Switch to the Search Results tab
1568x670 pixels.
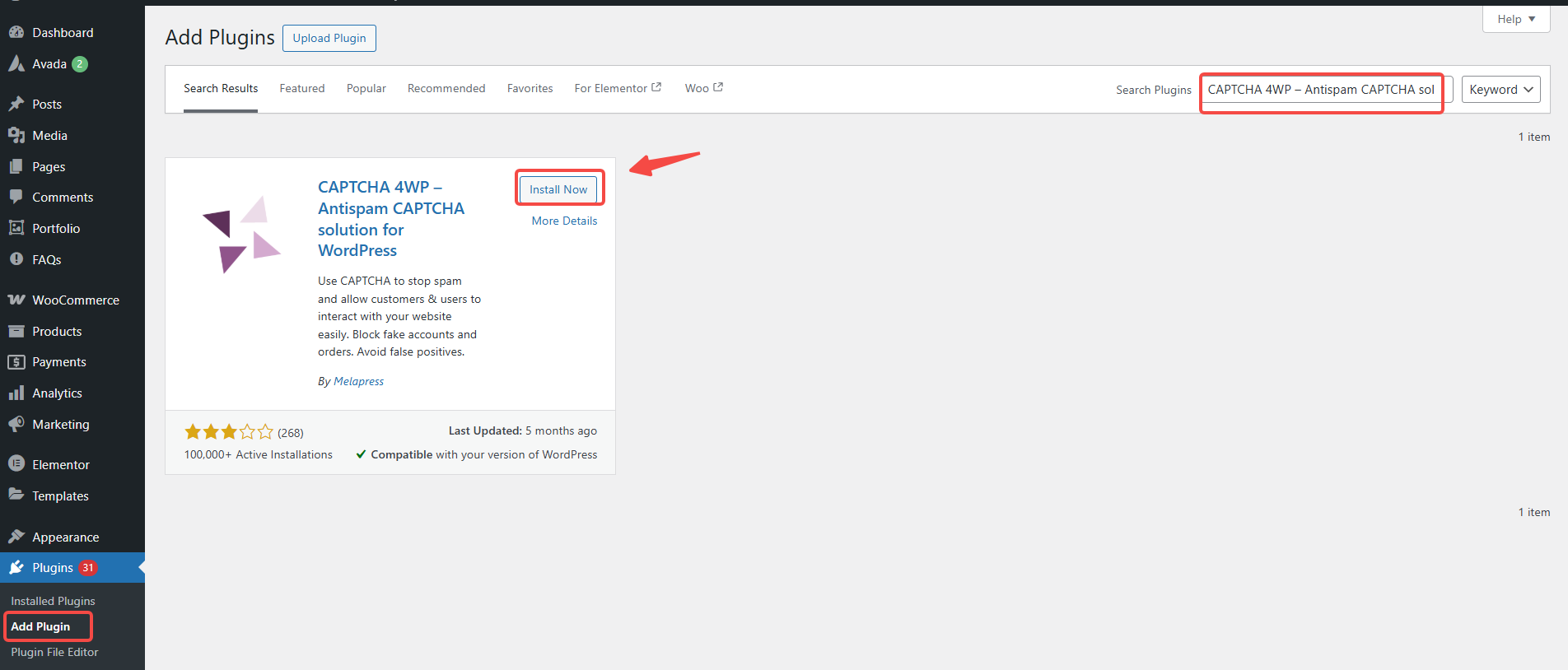tap(221, 88)
